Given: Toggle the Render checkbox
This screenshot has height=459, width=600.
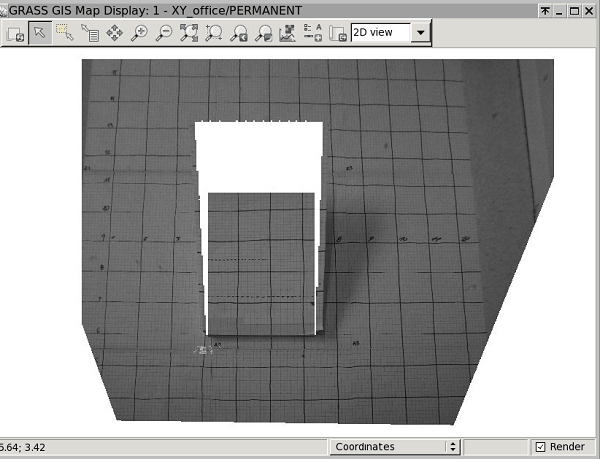Looking at the screenshot, I should point(541,447).
